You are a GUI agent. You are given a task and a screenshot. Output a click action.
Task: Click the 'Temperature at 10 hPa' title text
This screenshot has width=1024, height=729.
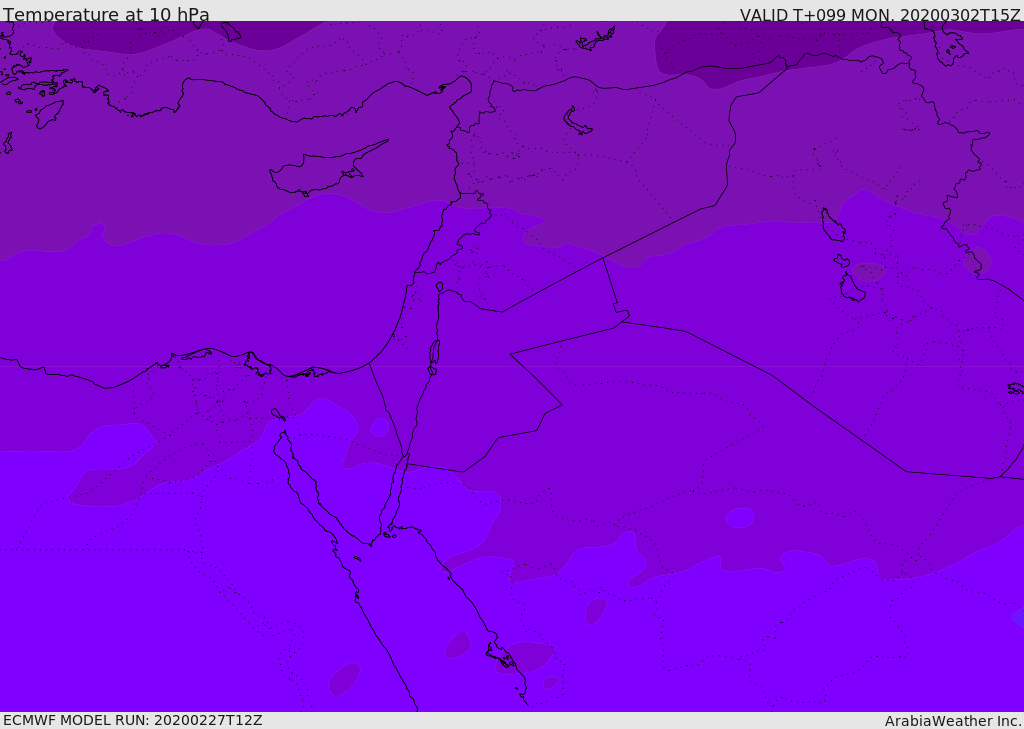click(106, 14)
